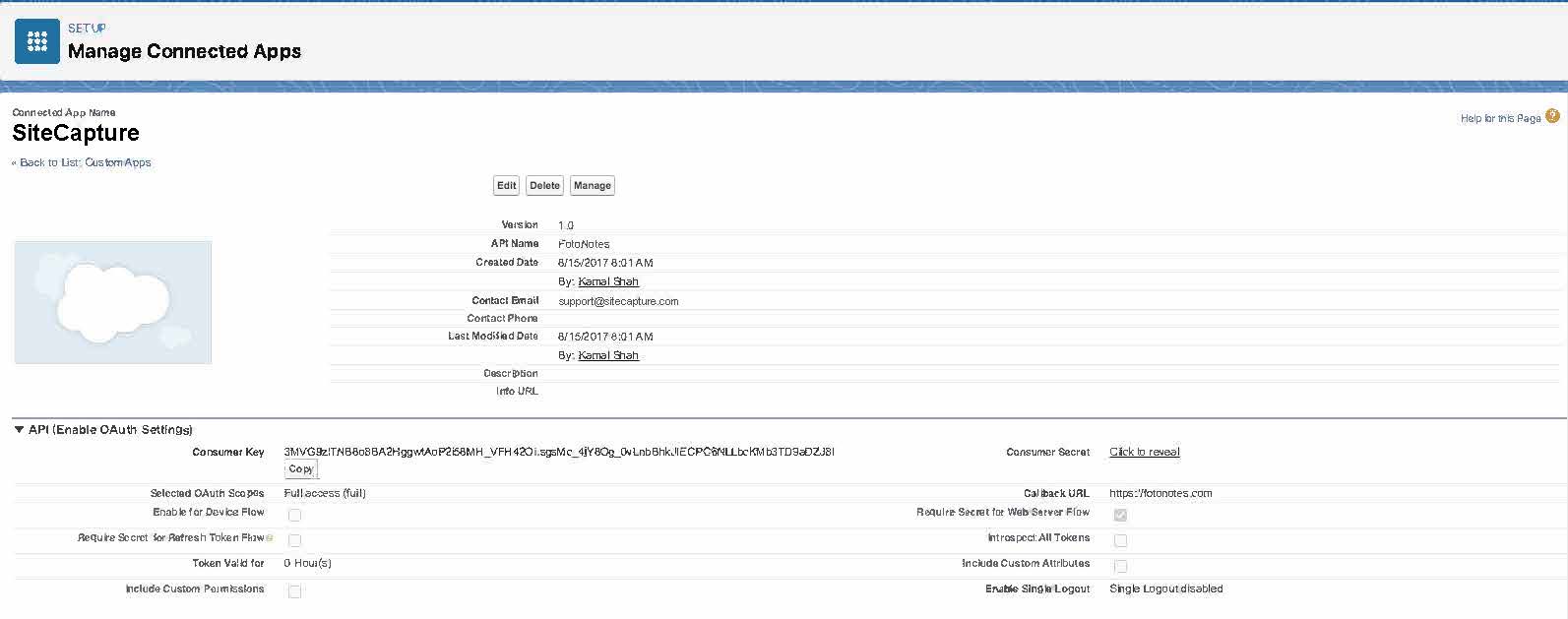Viewport: 1568px width, 619px height.
Task: Open the Setup app launcher grid icon
Action: [37, 41]
